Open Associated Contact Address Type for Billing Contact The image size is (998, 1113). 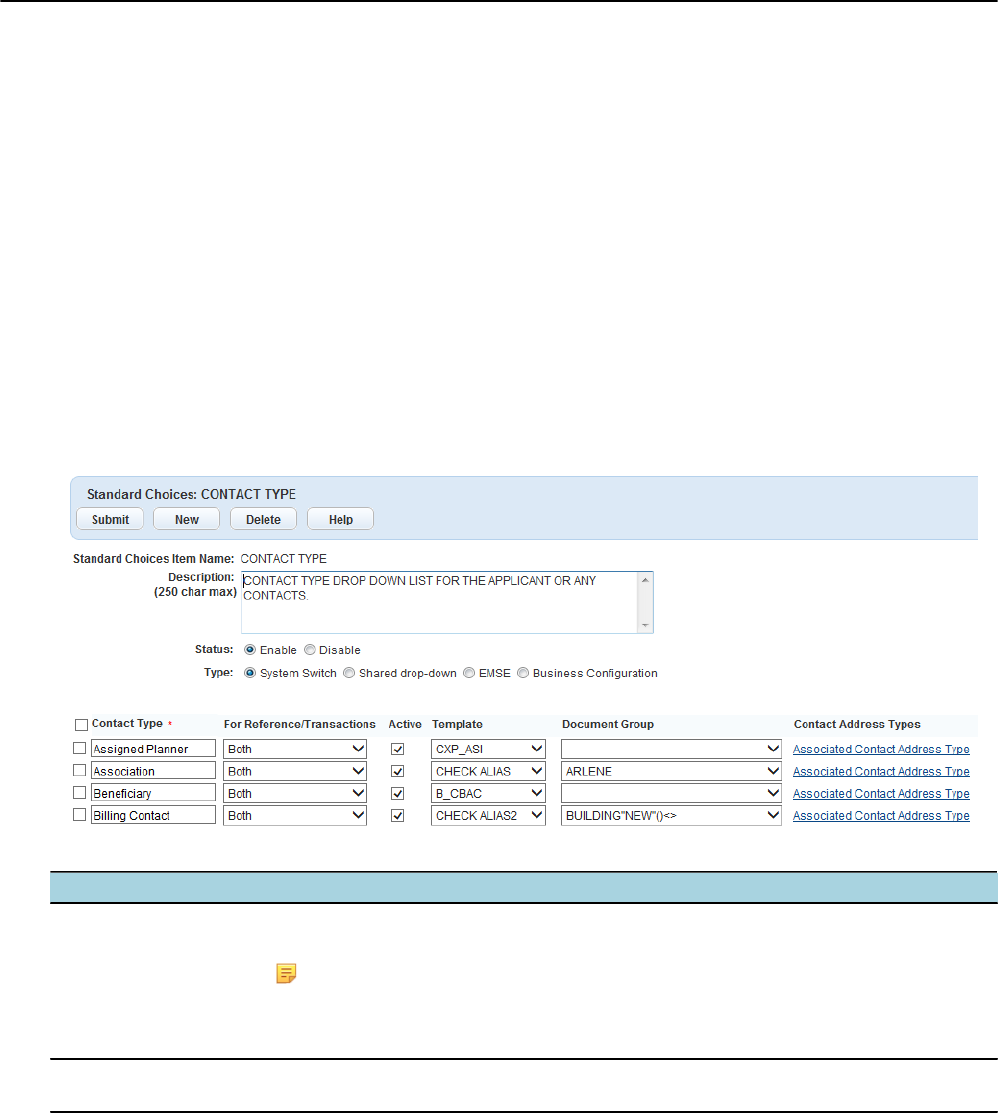click(881, 816)
